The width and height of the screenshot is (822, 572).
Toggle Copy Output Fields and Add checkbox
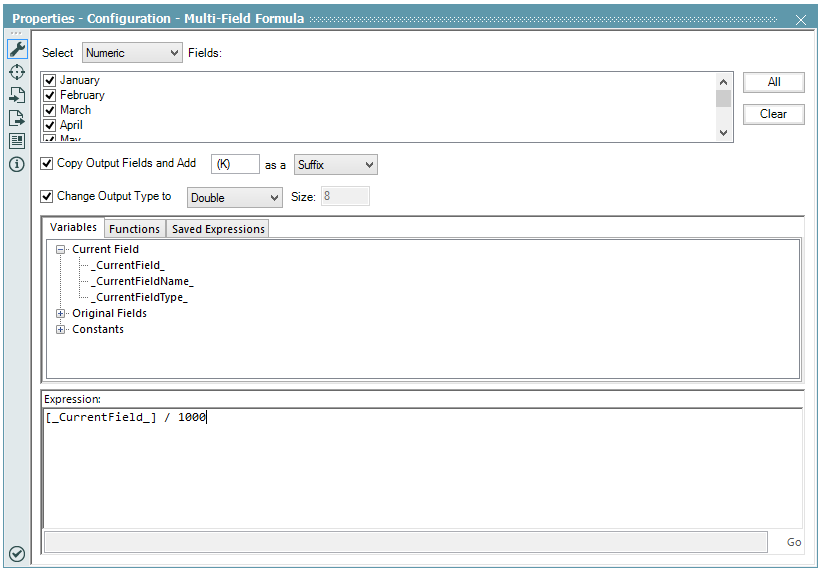[x=47, y=163]
